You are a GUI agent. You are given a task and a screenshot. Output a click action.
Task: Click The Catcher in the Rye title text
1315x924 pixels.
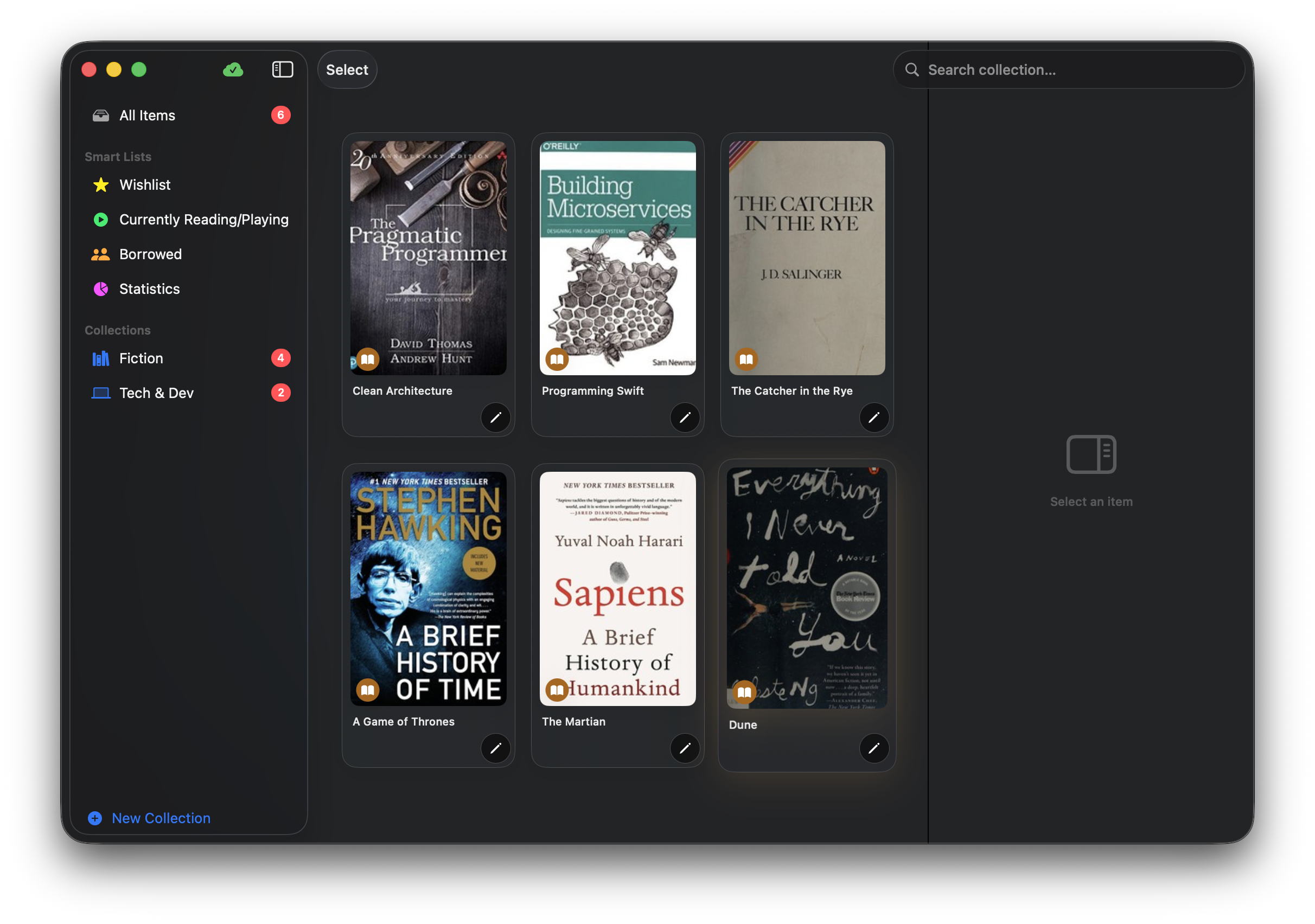pos(792,391)
